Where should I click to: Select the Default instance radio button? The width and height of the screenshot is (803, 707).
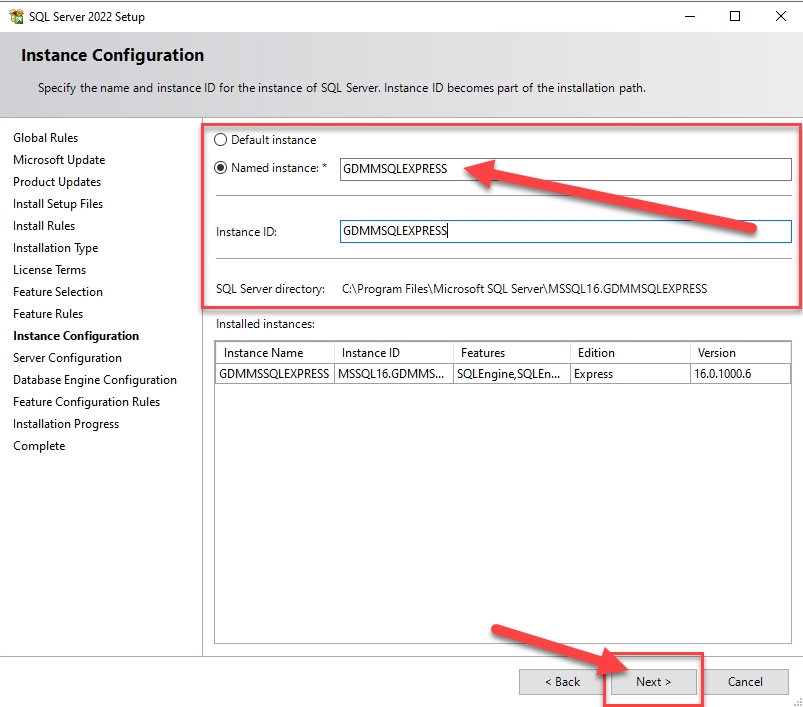pyautogui.click(x=220, y=140)
